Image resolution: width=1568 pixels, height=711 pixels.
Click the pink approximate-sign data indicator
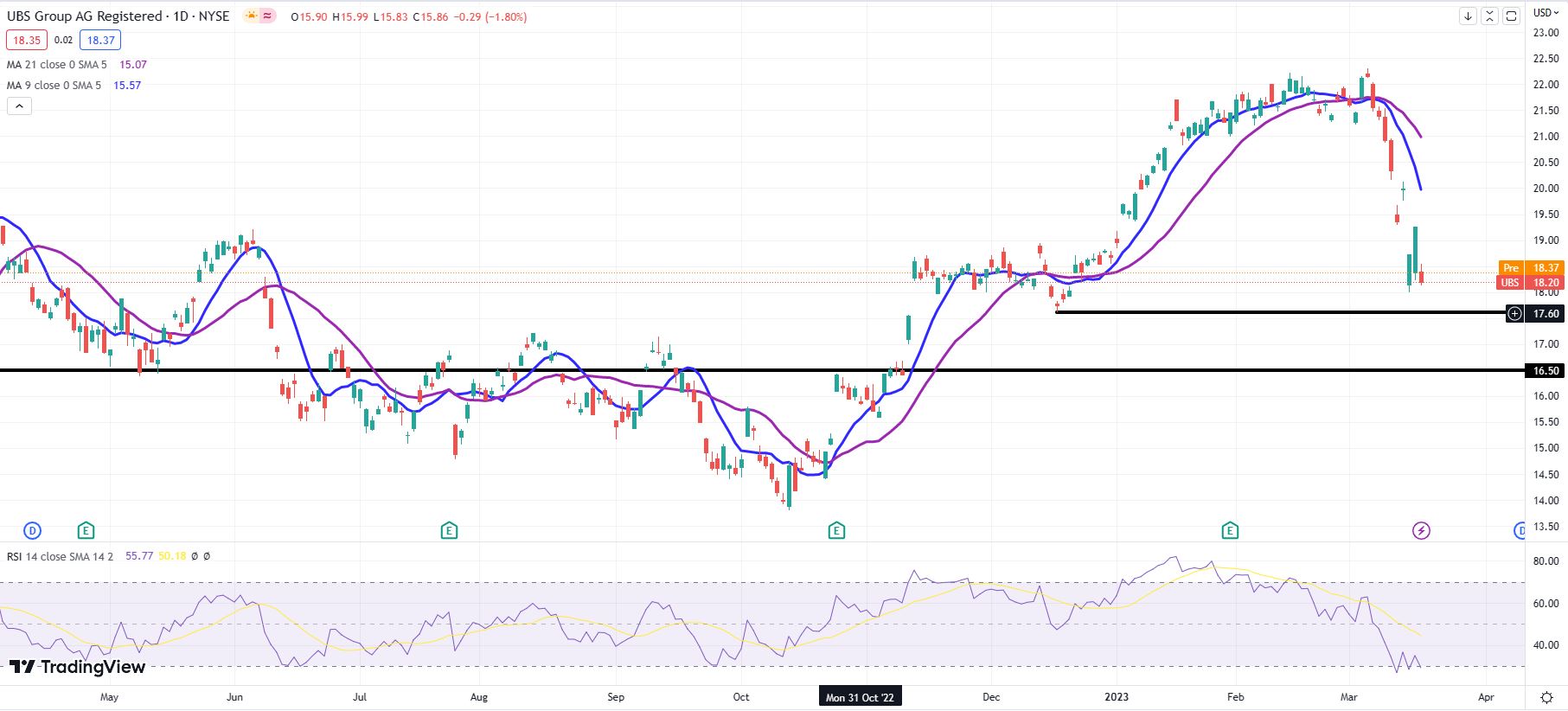[267, 16]
